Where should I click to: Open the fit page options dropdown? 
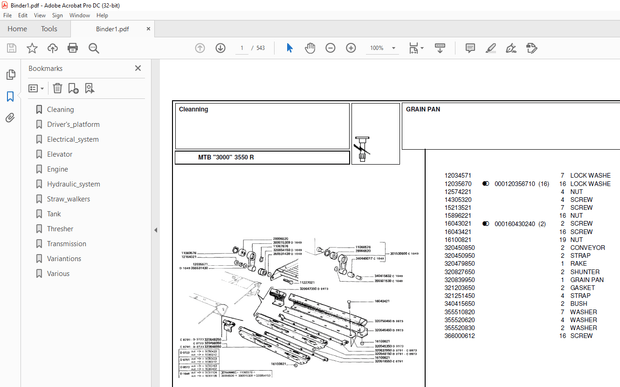tap(416, 48)
